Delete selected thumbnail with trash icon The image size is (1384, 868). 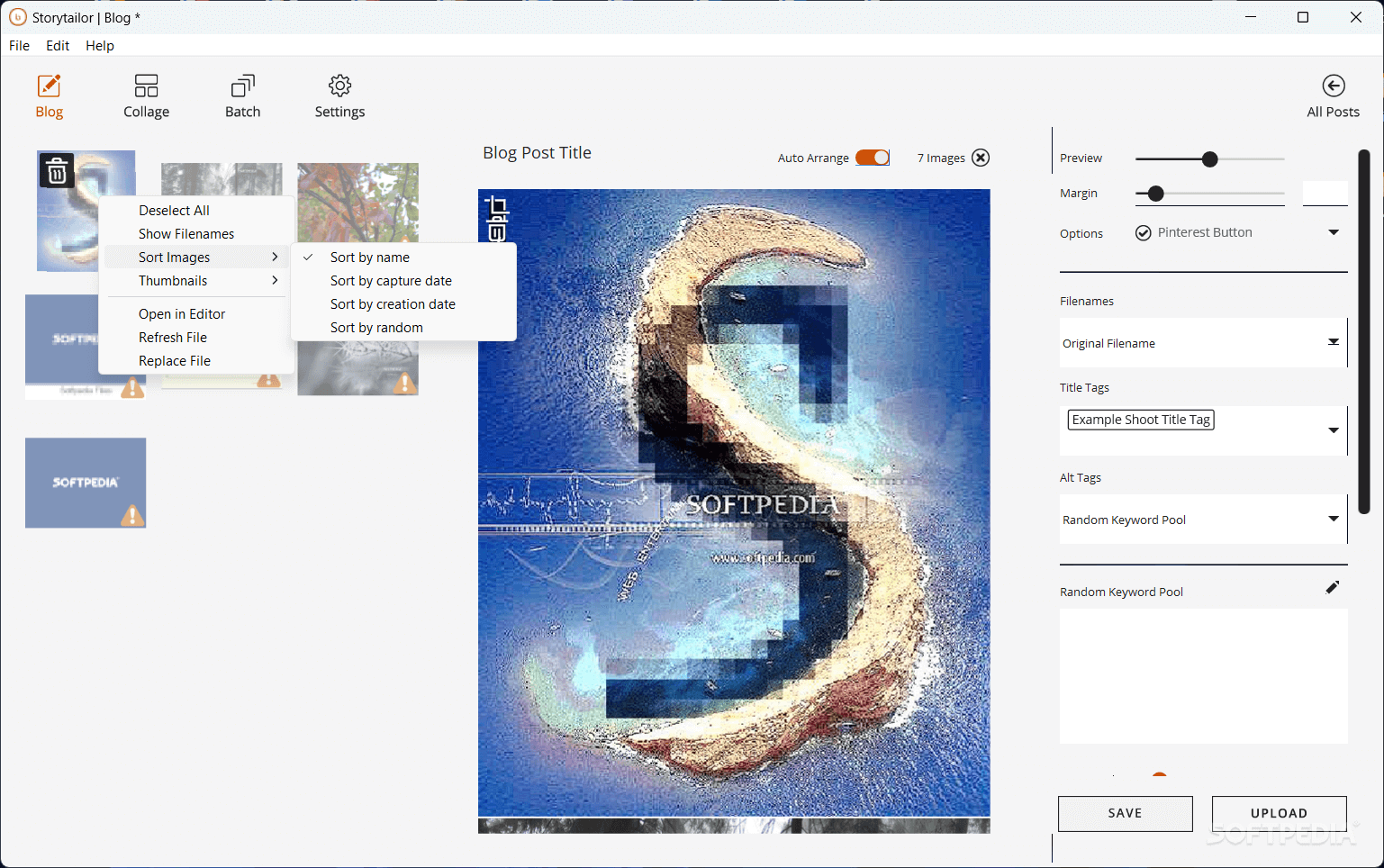(x=57, y=170)
